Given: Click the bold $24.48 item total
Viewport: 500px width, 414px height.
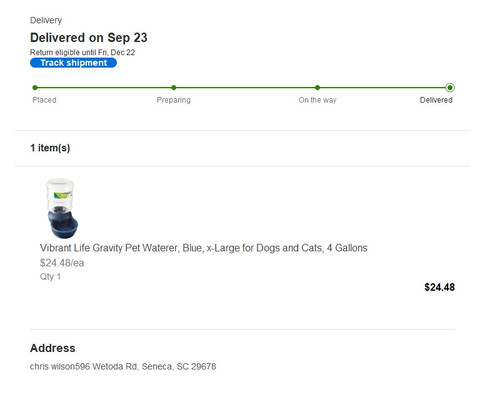Looking at the screenshot, I should [440, 287].
